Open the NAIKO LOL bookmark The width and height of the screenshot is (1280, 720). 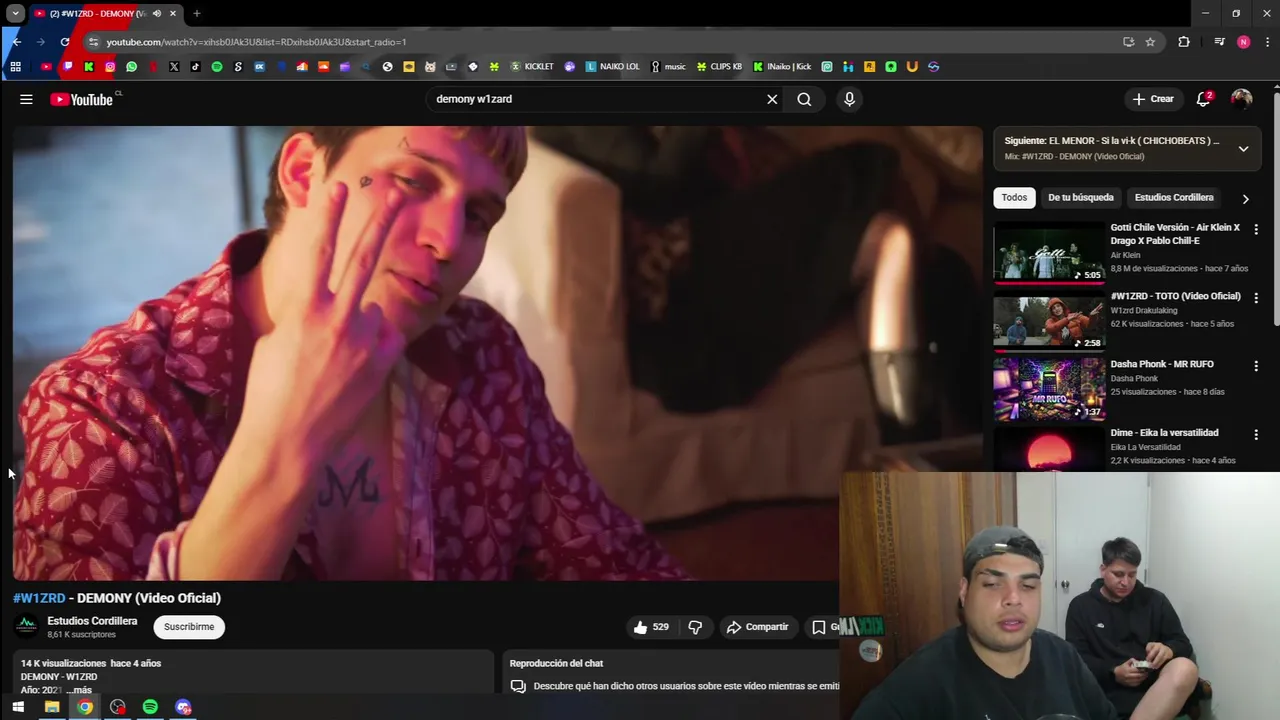pos(612,67)
